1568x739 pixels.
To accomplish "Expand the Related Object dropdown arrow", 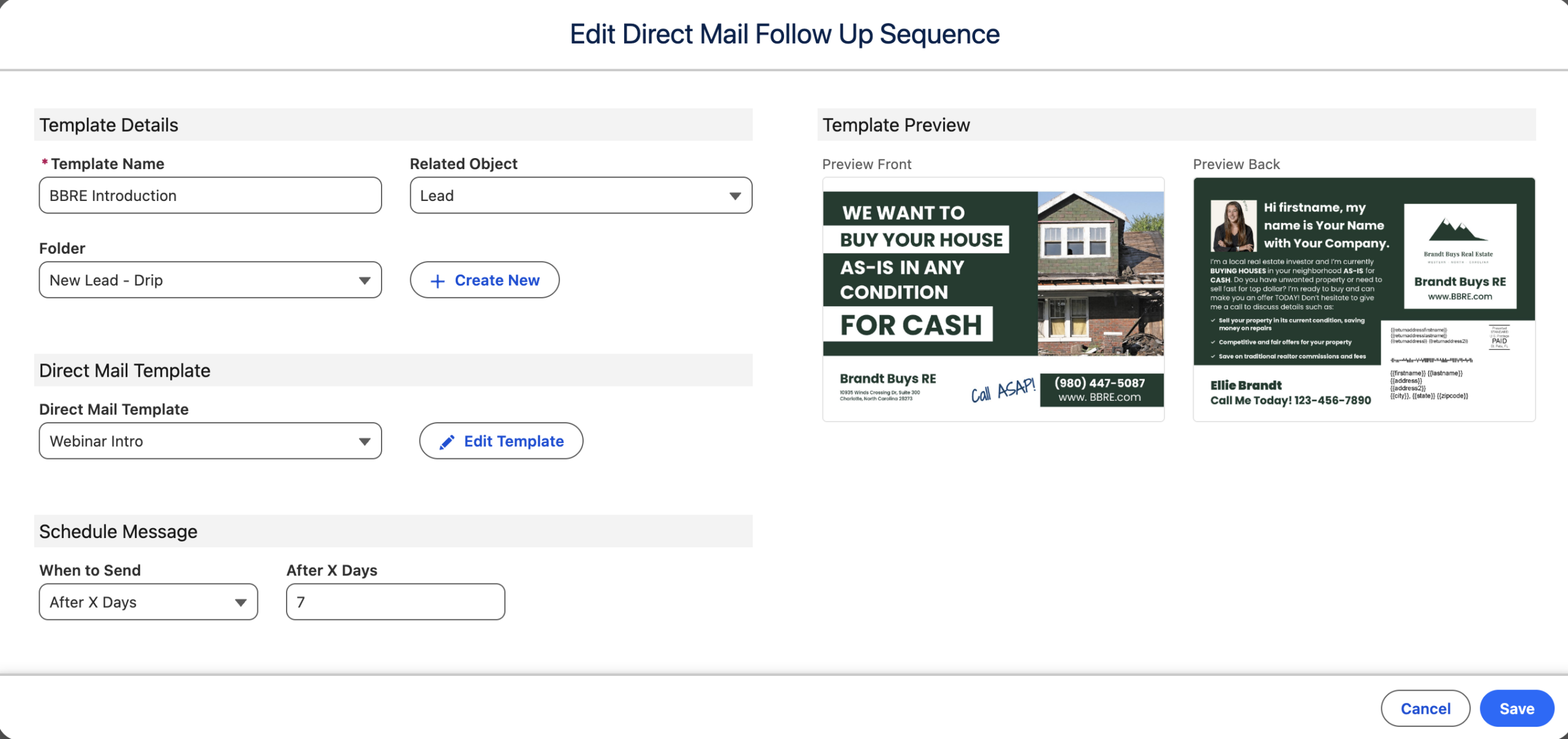I will tap(735, 196).
